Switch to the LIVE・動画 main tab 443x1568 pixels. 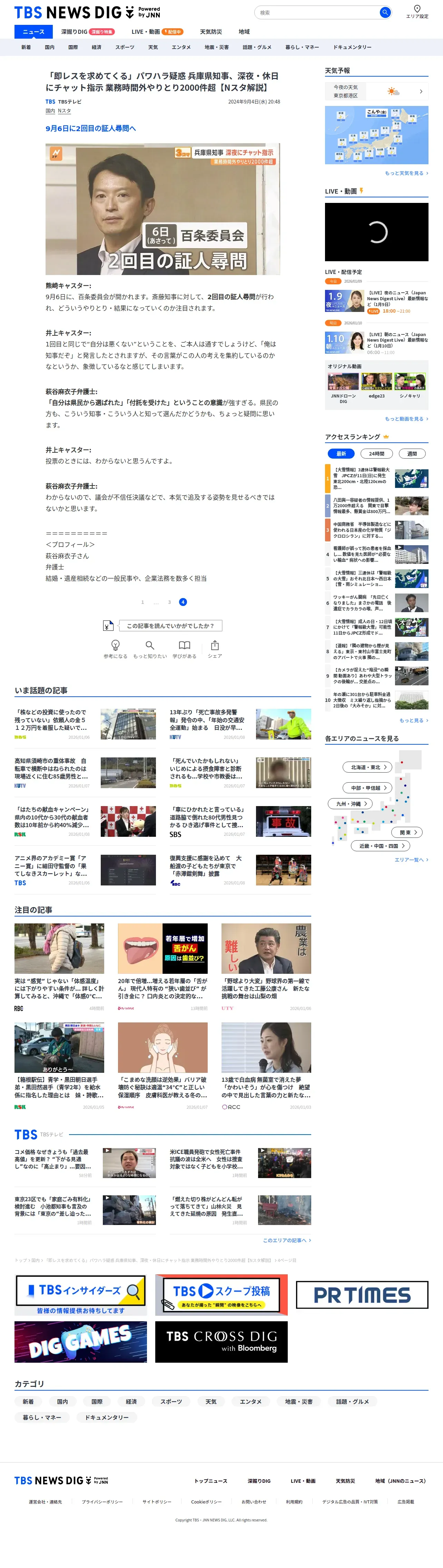[x=158, y=32]
